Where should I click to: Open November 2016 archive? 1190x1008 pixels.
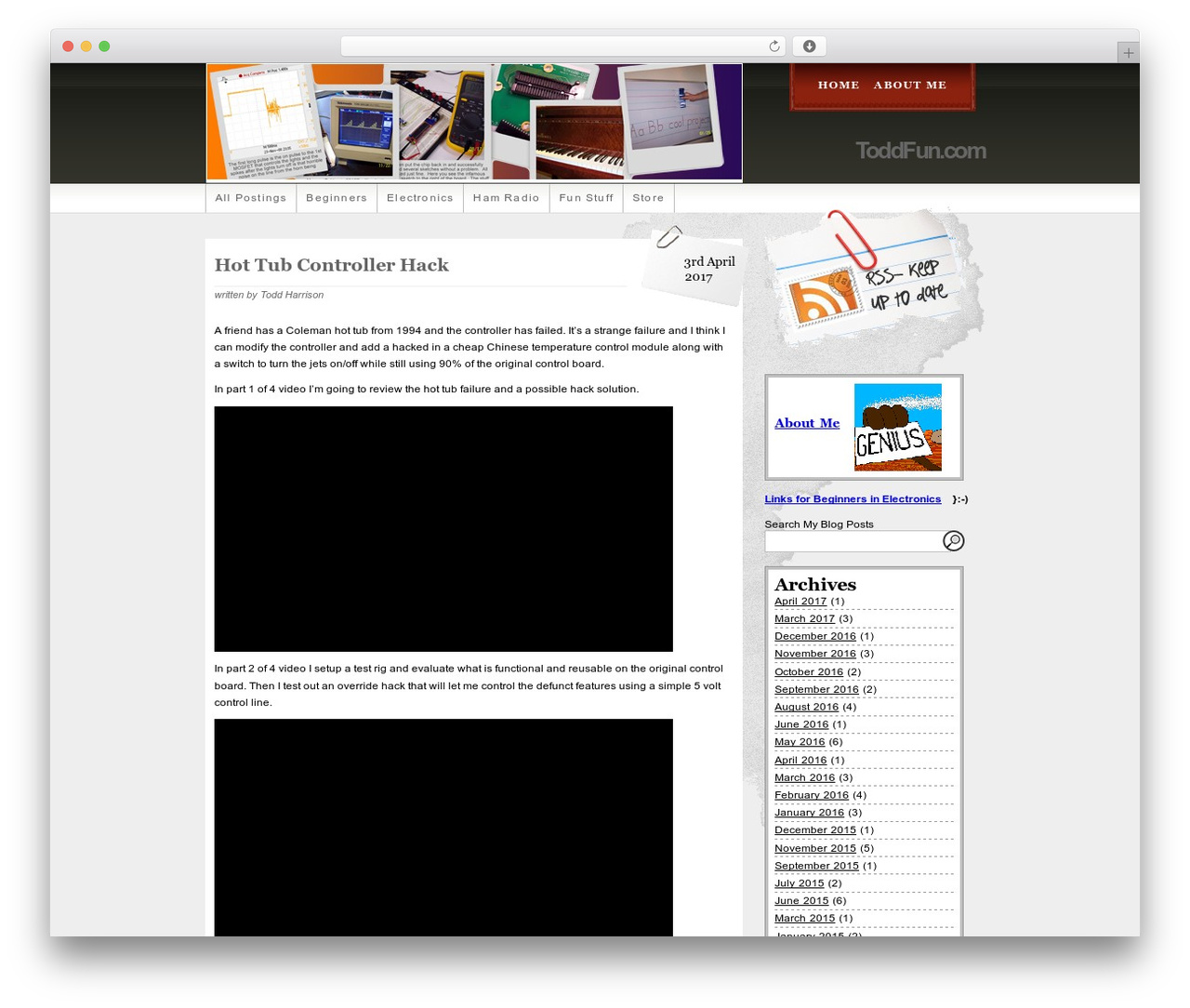point(815,655)
